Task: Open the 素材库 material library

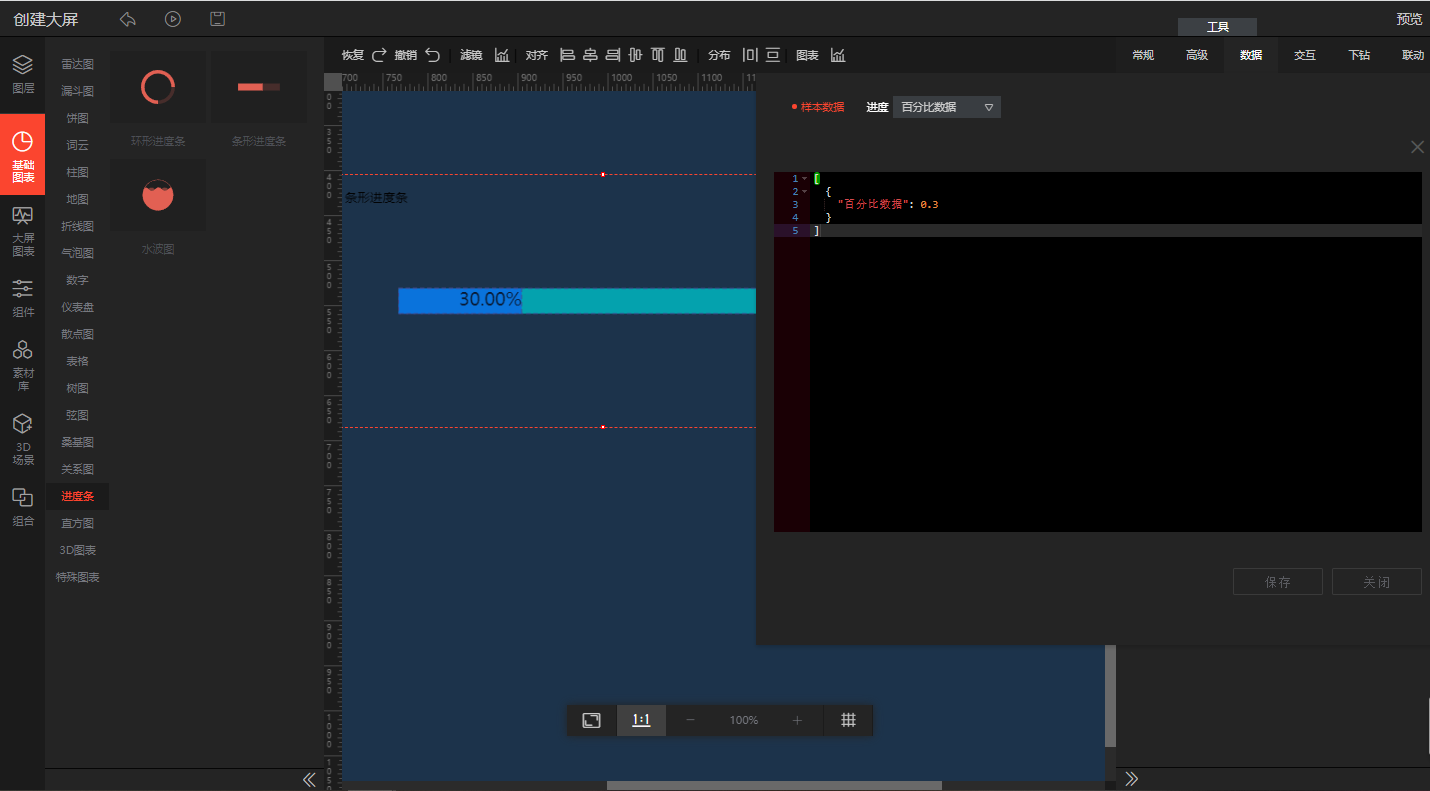Action: tap(23, 365)
